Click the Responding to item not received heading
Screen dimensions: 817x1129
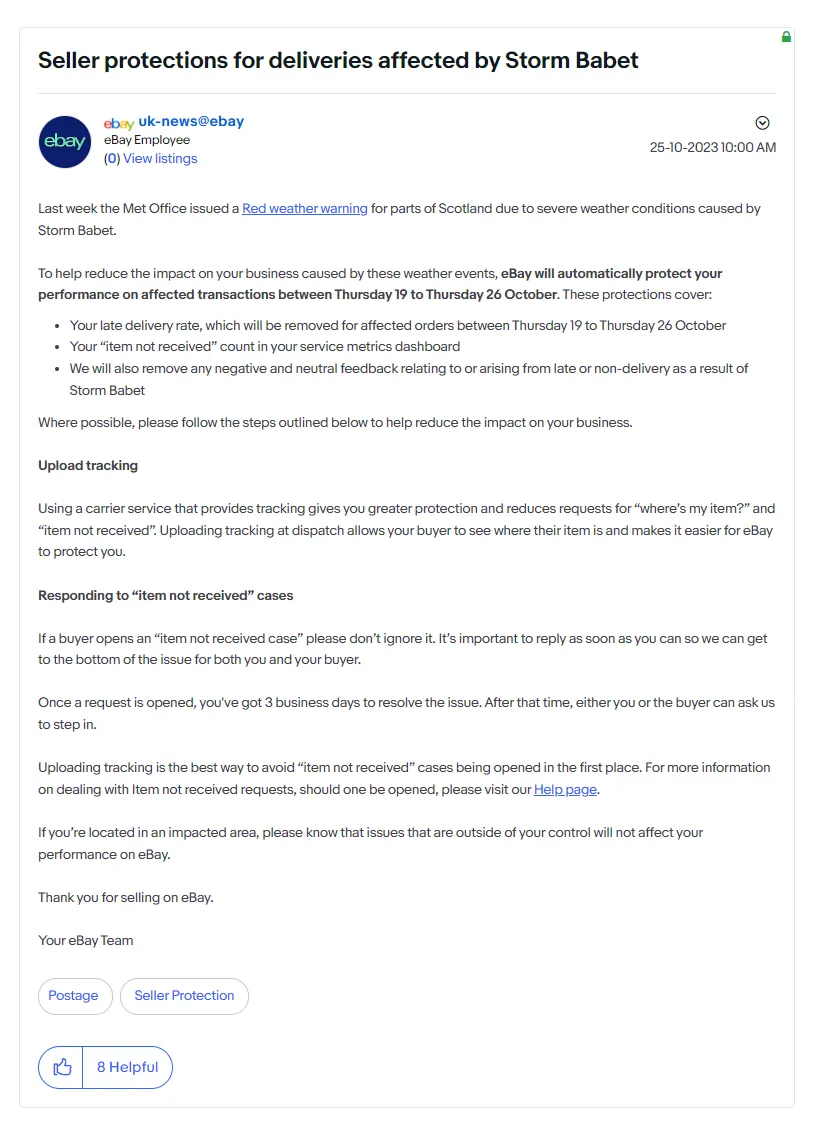tap(166, 595)
